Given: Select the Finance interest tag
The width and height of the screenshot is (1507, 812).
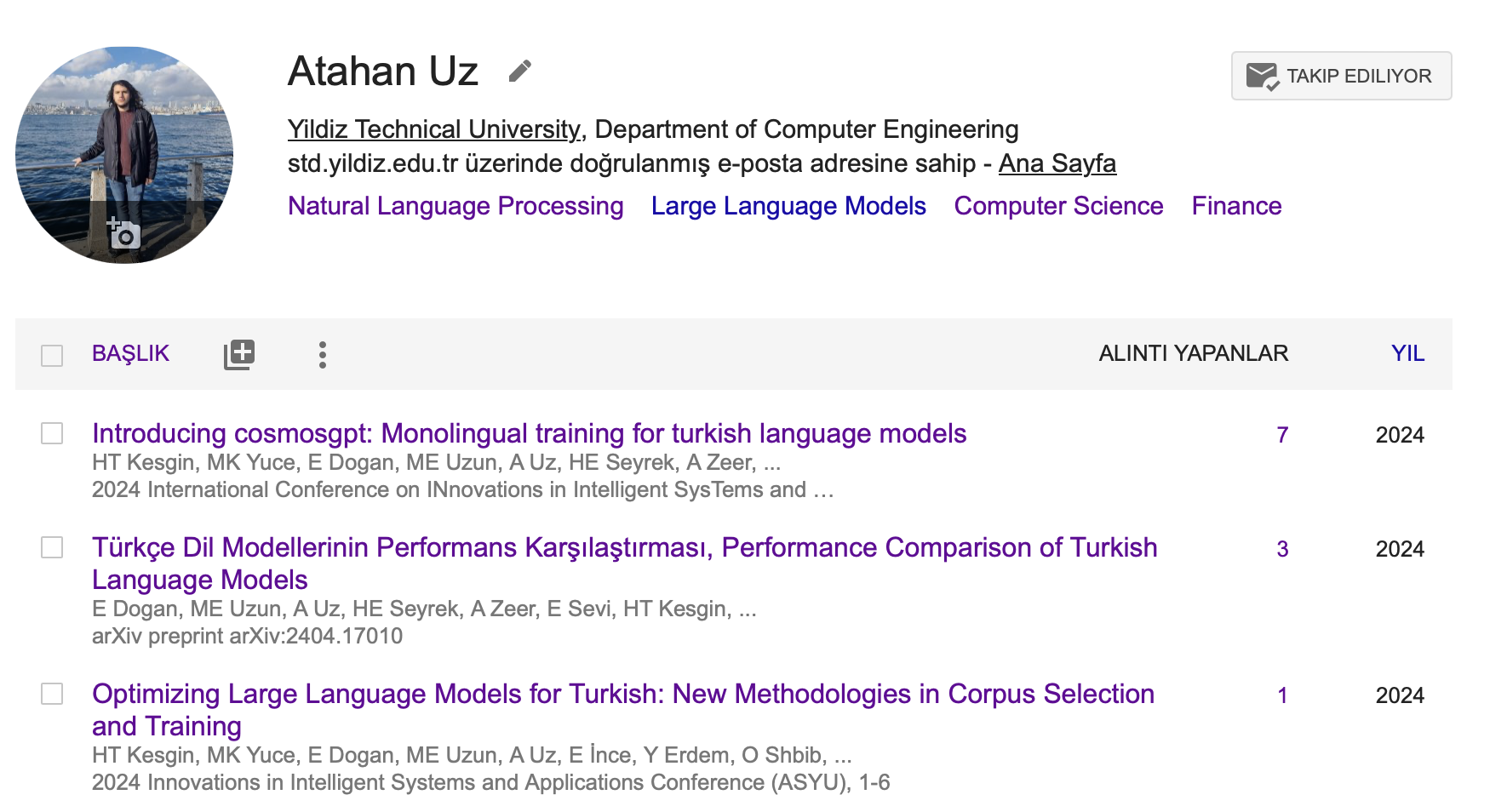Looking at the screenshot, I should pos(1236,206).
